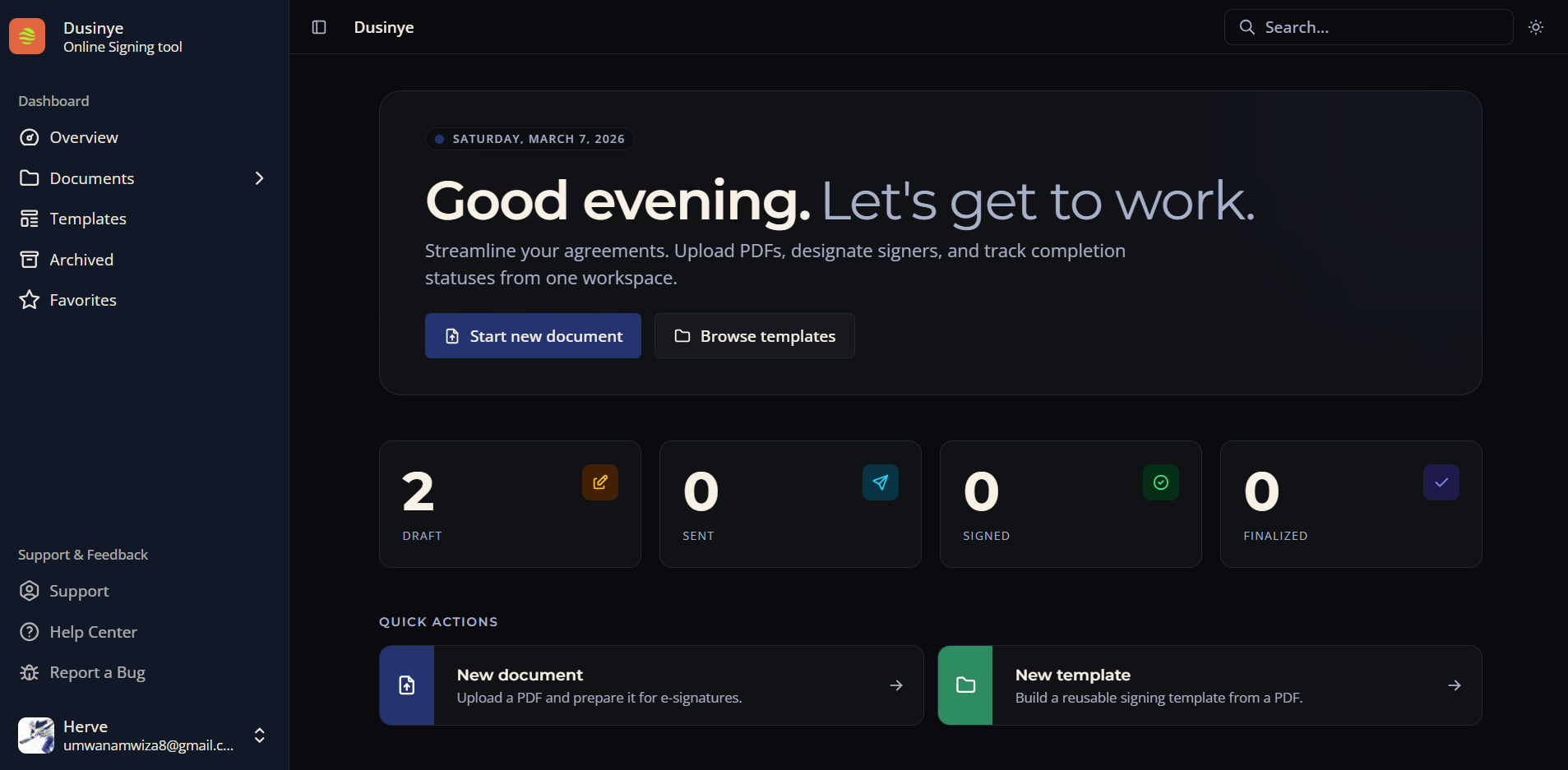The image size is (1568, 770).
Task: Open Templates via its sidebar icon
Action: pos(30,218)
